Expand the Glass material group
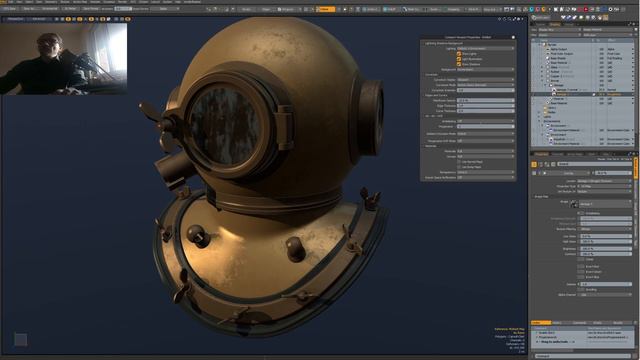Image resolution: width=640 pixels, height=360 pixels. (x=542, y=67)
